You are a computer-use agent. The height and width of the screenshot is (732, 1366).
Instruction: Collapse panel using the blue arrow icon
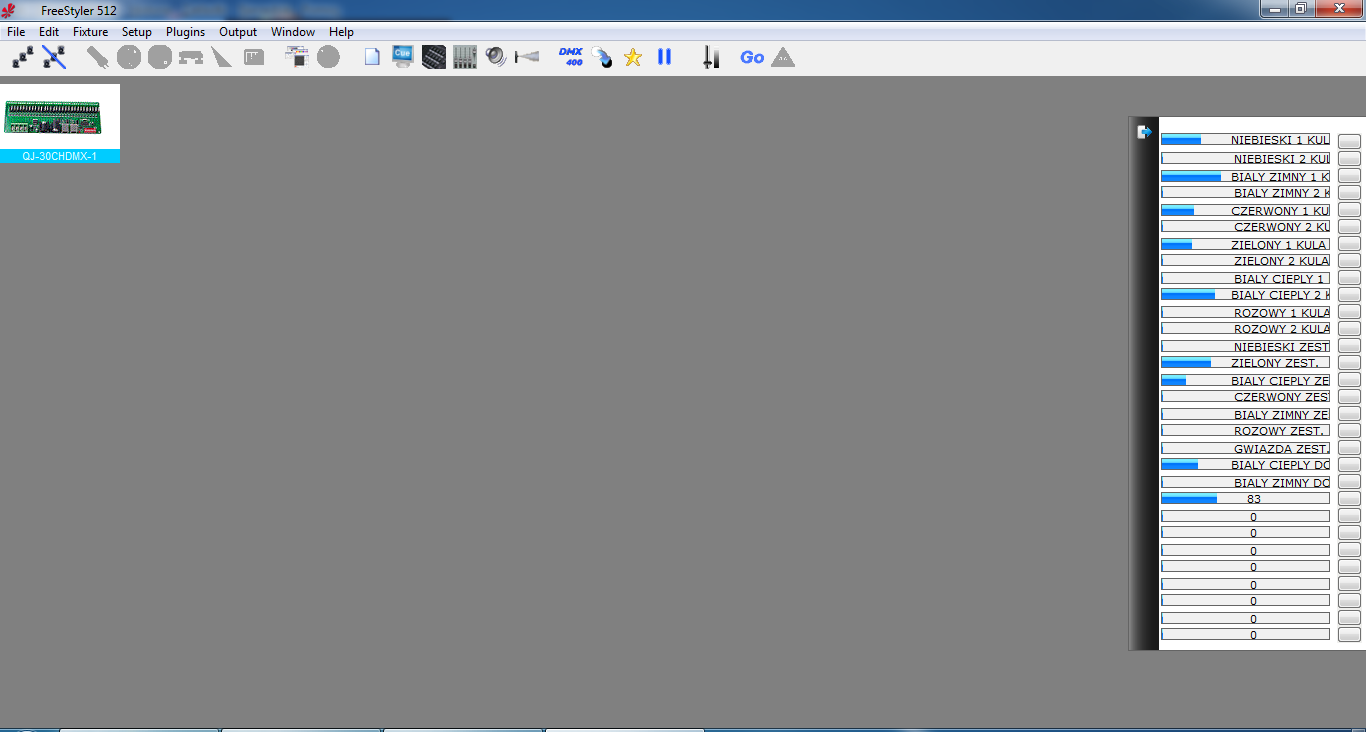click(x=1145, y=132)
